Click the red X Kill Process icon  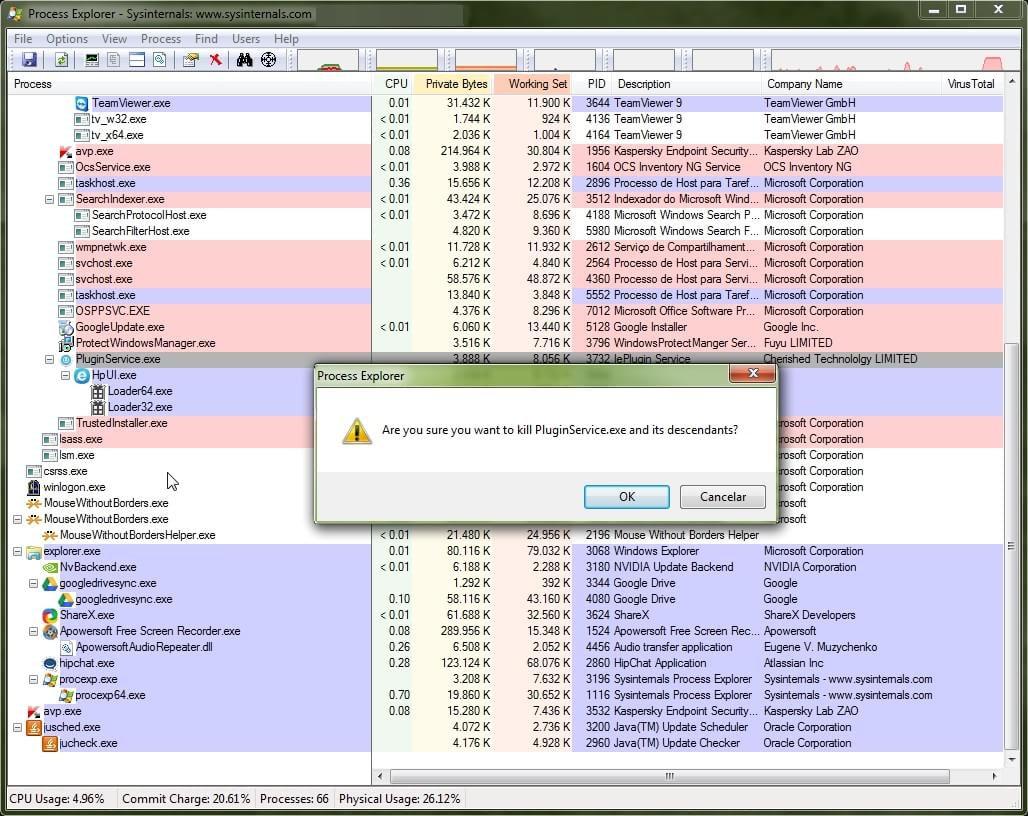215,60
